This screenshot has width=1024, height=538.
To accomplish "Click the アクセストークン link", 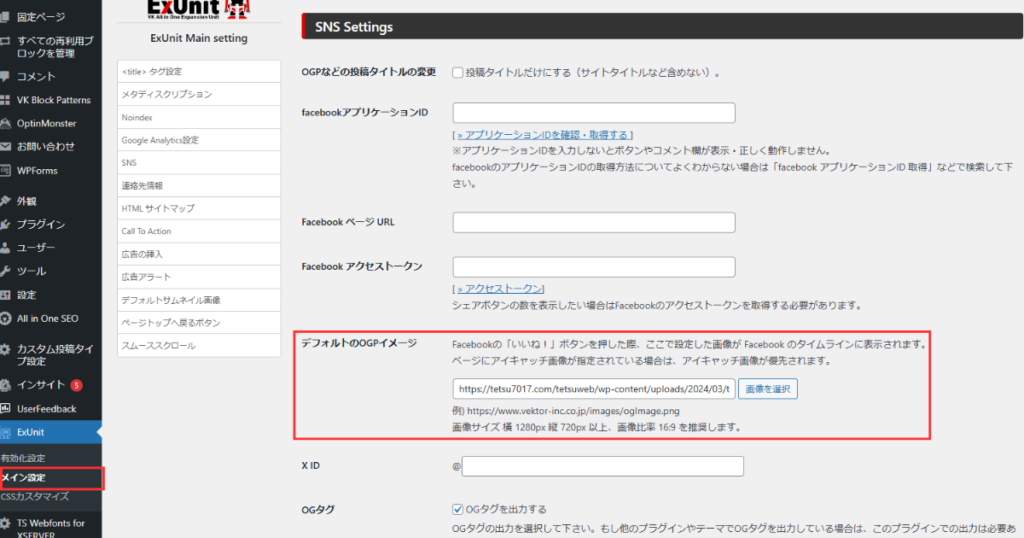I will tap(500, 289).
